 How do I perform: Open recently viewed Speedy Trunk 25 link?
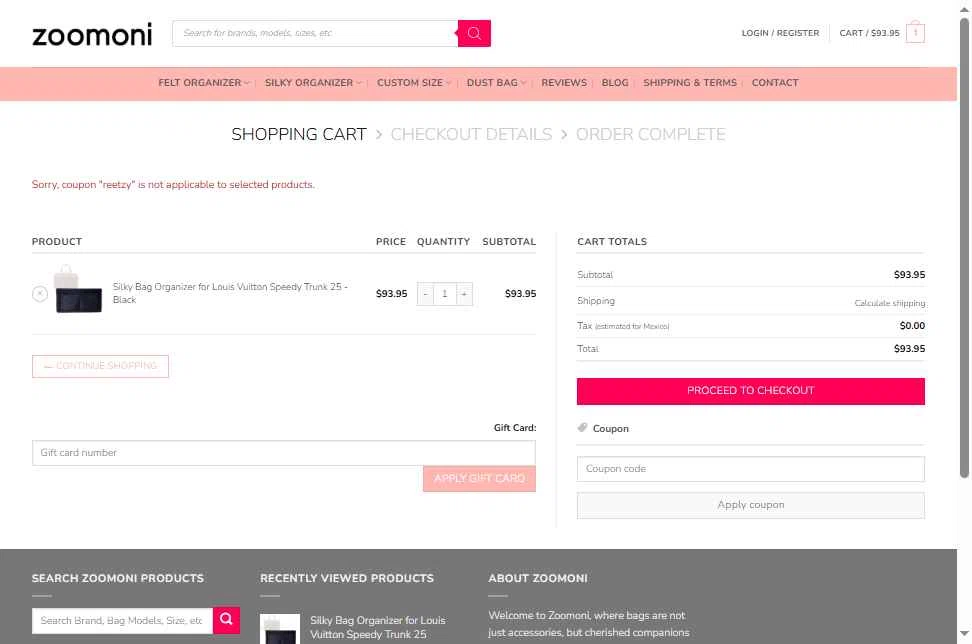click(378, 627)
